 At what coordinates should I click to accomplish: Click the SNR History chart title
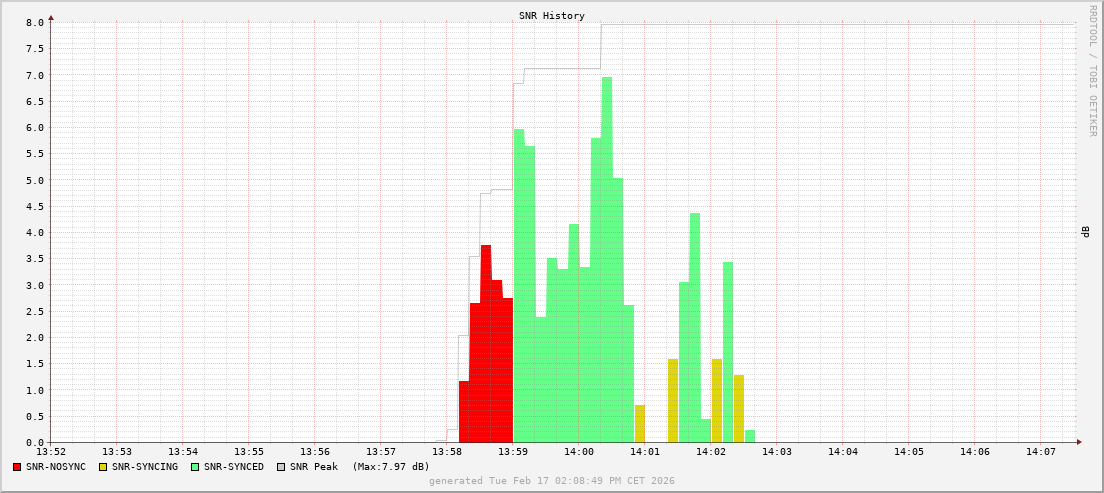tap(551, 16)
